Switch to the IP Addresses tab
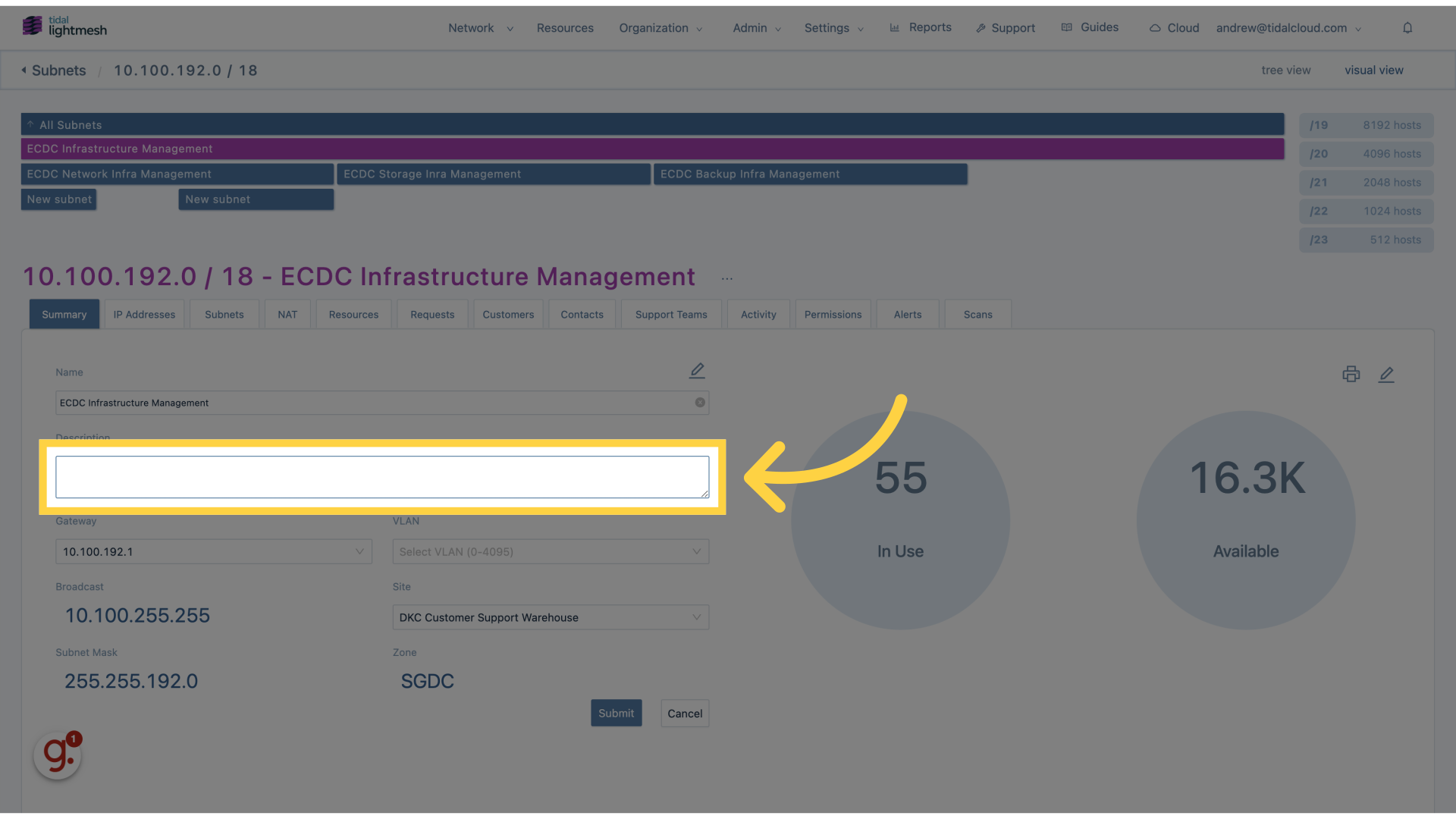 pos(144,315)
